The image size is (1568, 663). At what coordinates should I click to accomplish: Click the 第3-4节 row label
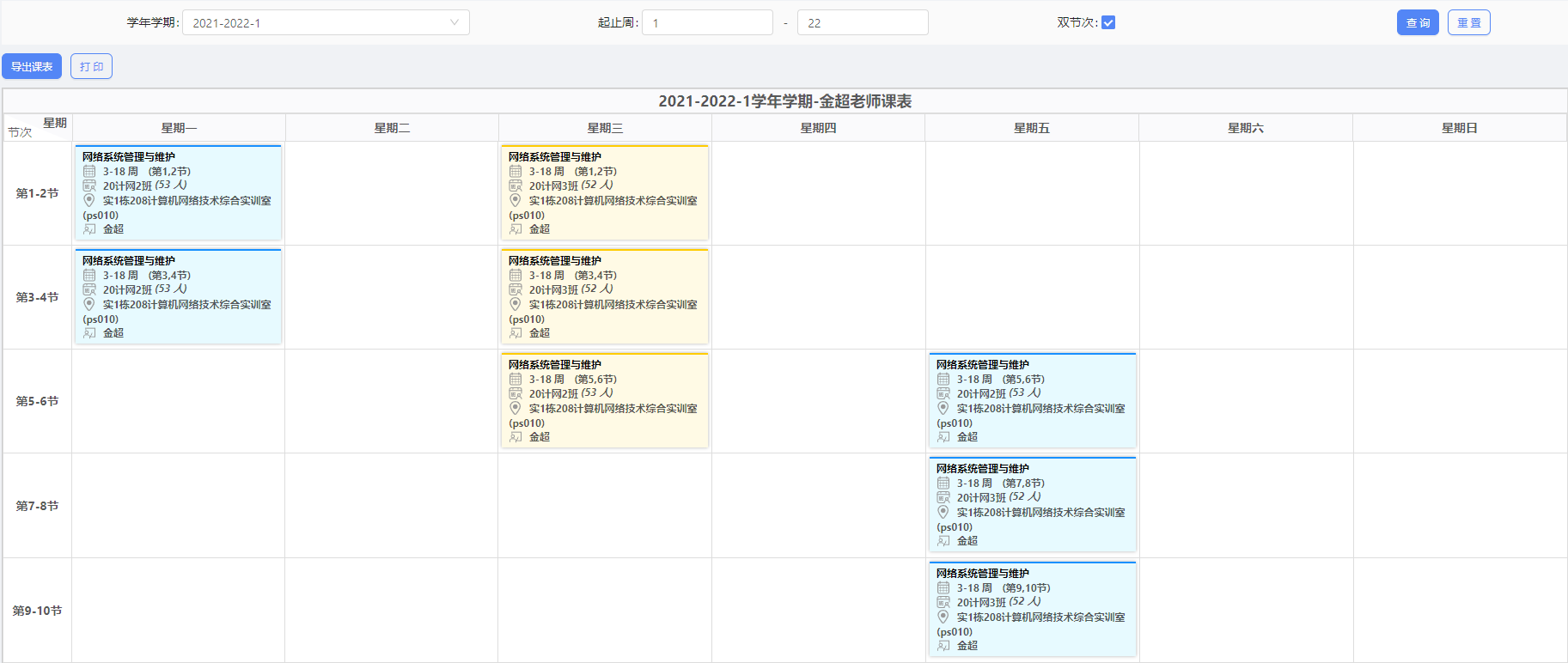point(37,297)
